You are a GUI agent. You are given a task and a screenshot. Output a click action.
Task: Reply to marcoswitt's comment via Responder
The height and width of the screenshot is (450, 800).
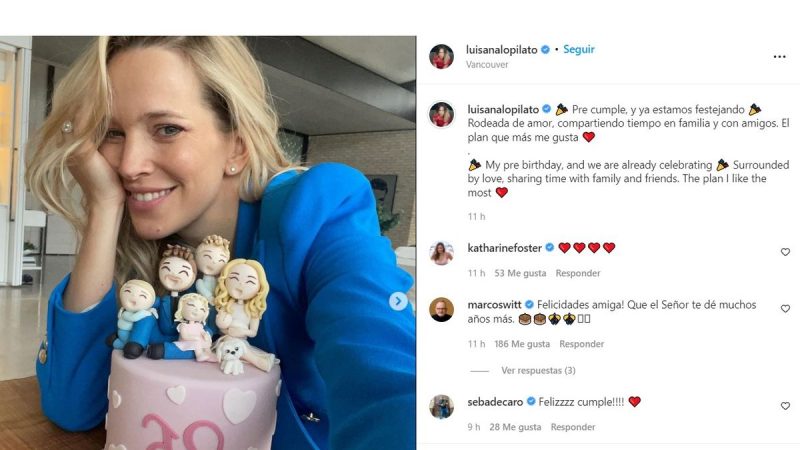(x=581, y=344)
